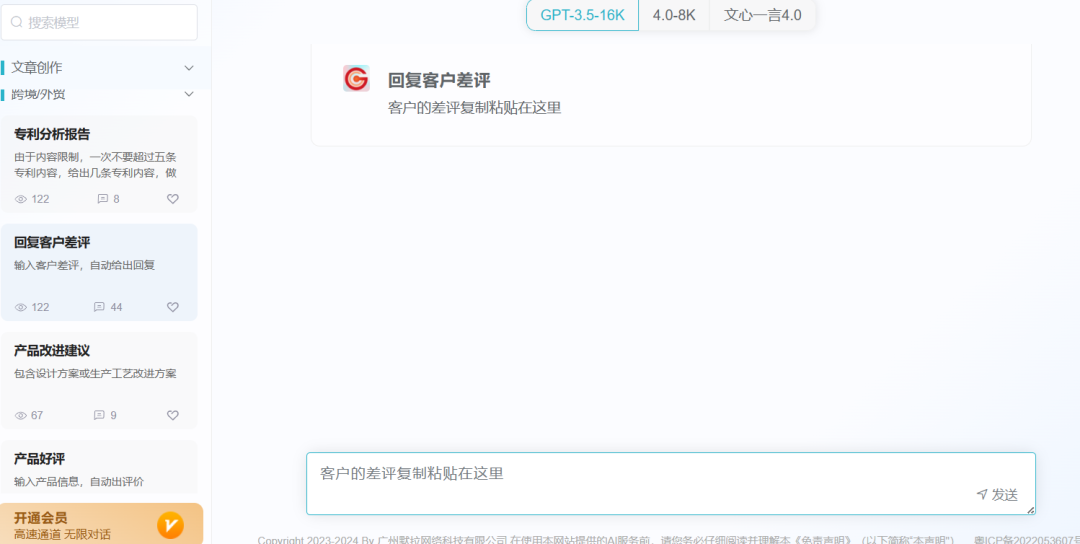
Task: Focus the 搜索模型 search field
Action: [x=99, y=23]
